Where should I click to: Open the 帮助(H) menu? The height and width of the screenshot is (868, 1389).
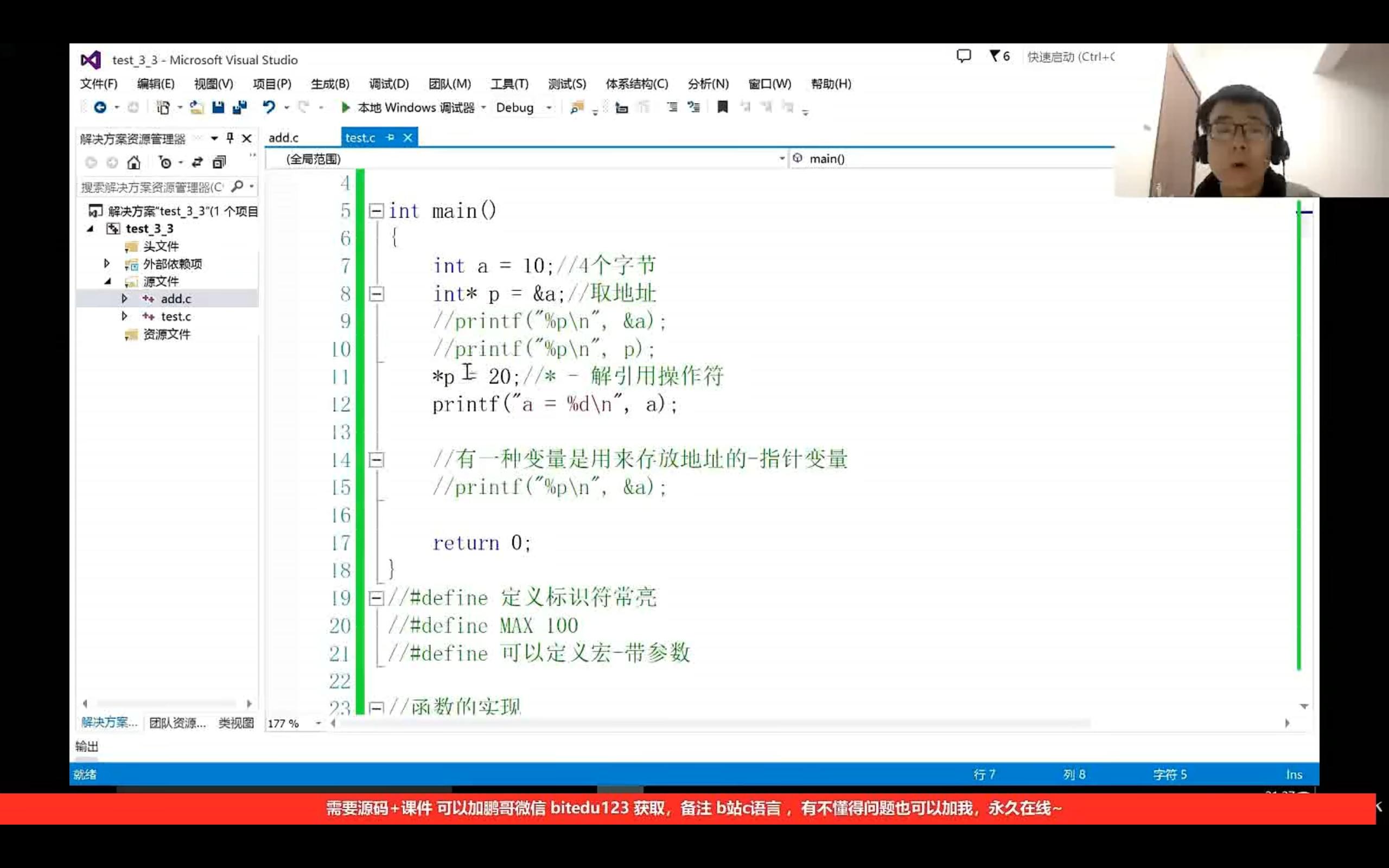click(x=831, y=84)
